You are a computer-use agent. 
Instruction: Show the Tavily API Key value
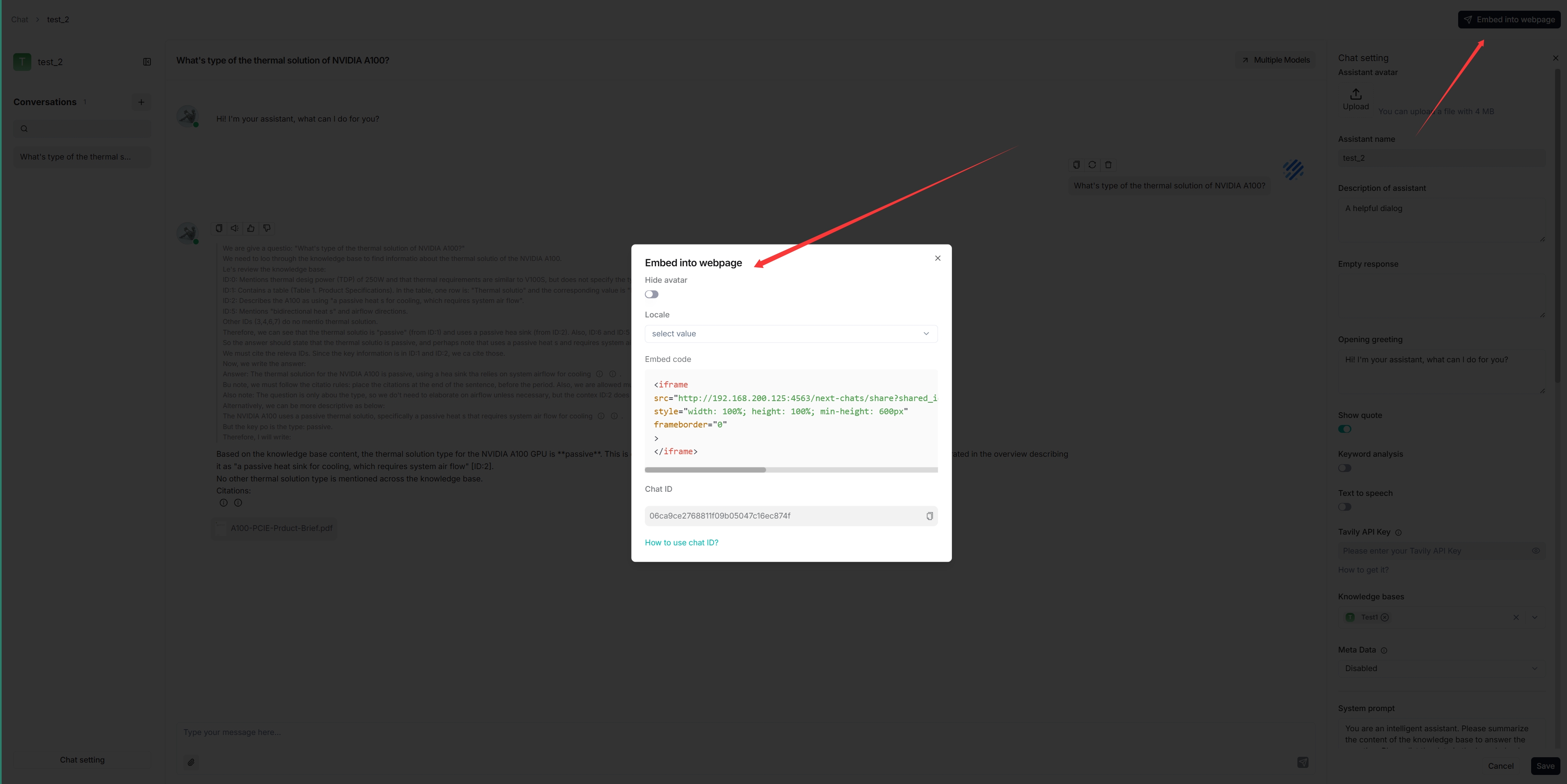point(1535,551)
